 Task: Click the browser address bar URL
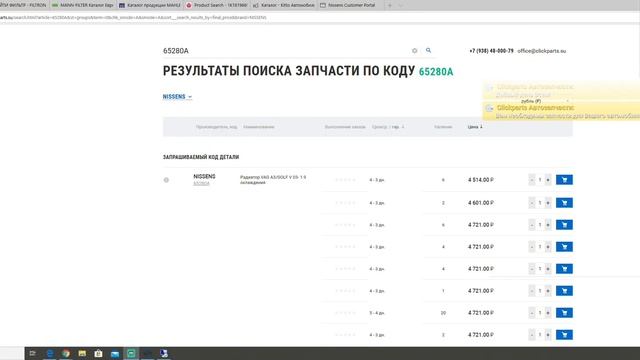[x=133, y=18]
